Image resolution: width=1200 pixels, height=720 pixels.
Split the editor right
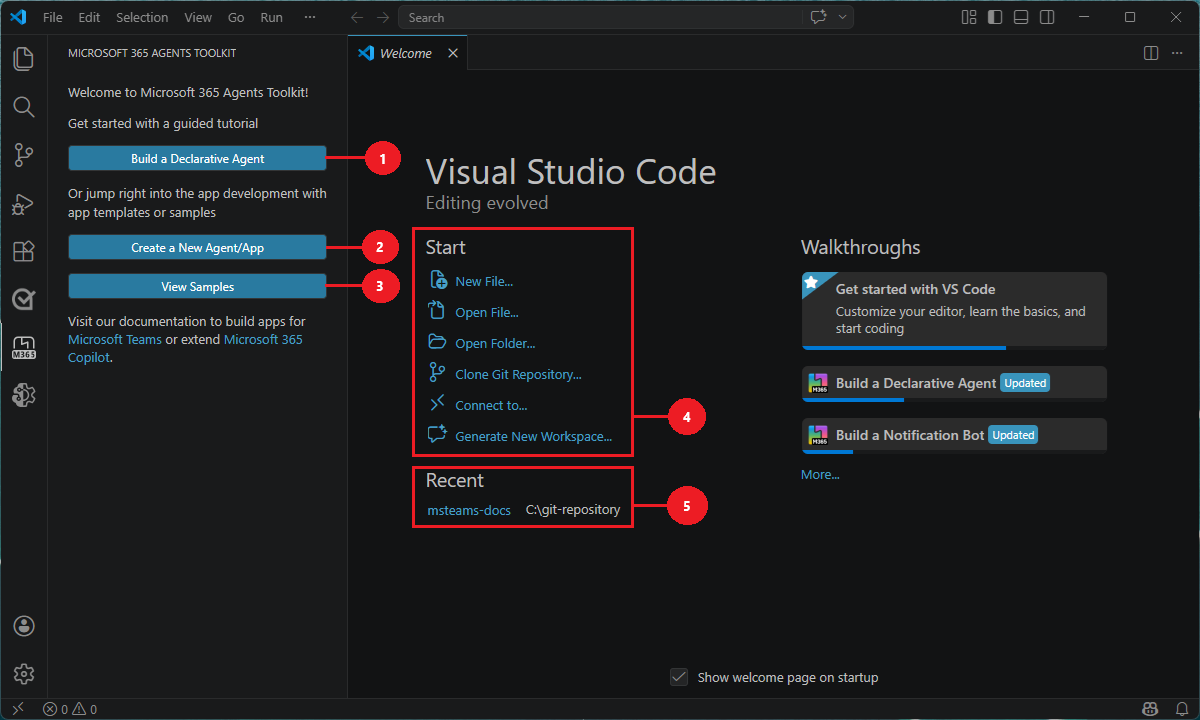(x=1150, y=53)
